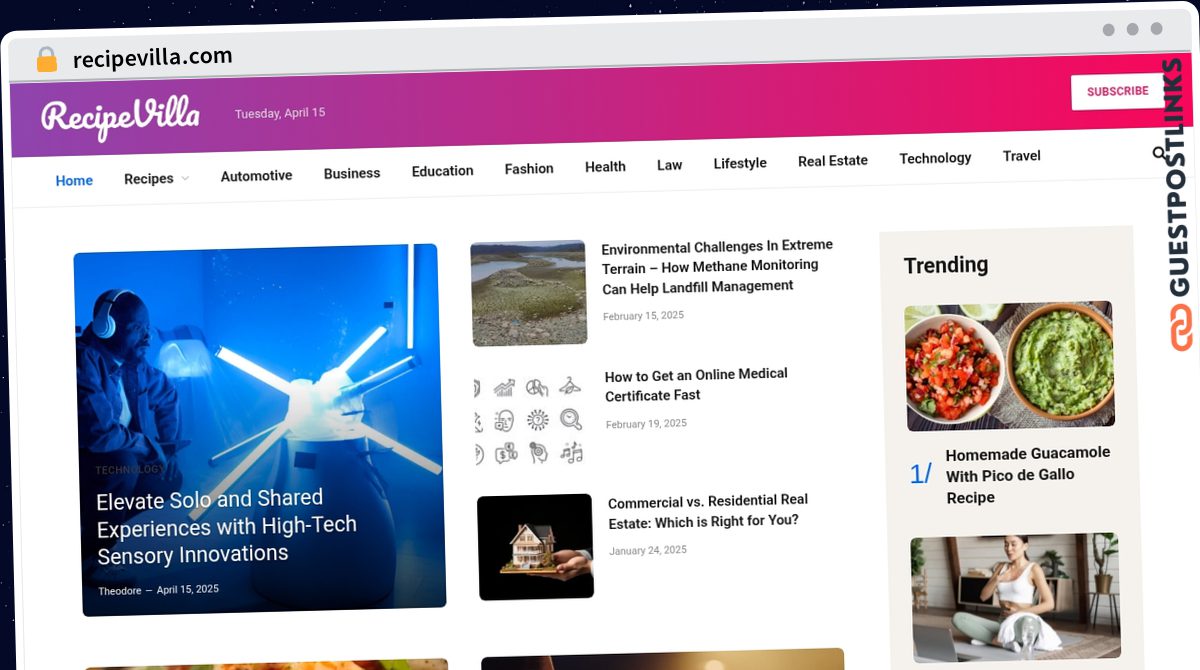Open author Theodore's profile link
This screenshot has height=670, width=1200.
coord(120,591)
